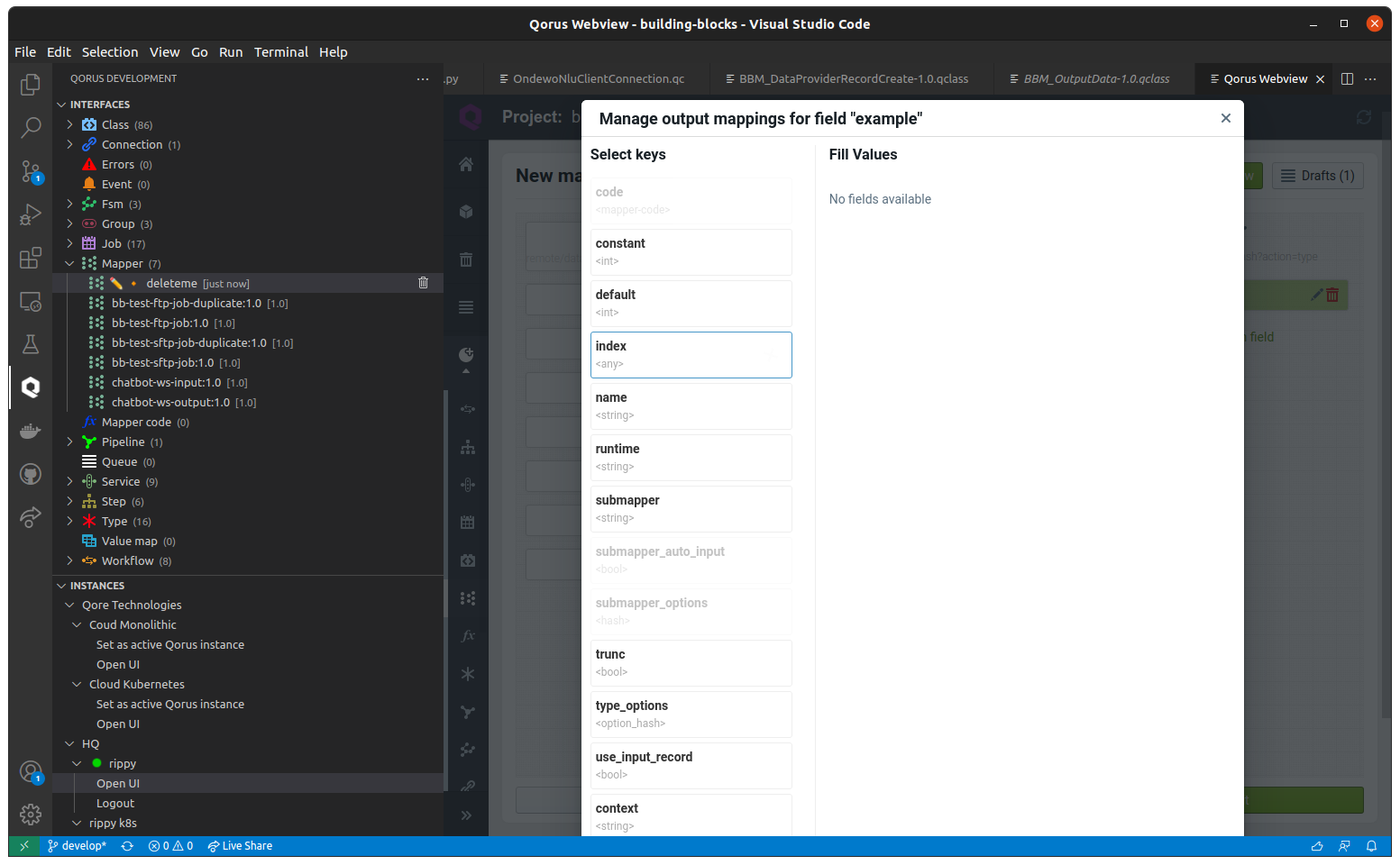Switch to OndewoNluClientConnection.qc tab
Screen dimensions: 1400x865
[599, 79]
